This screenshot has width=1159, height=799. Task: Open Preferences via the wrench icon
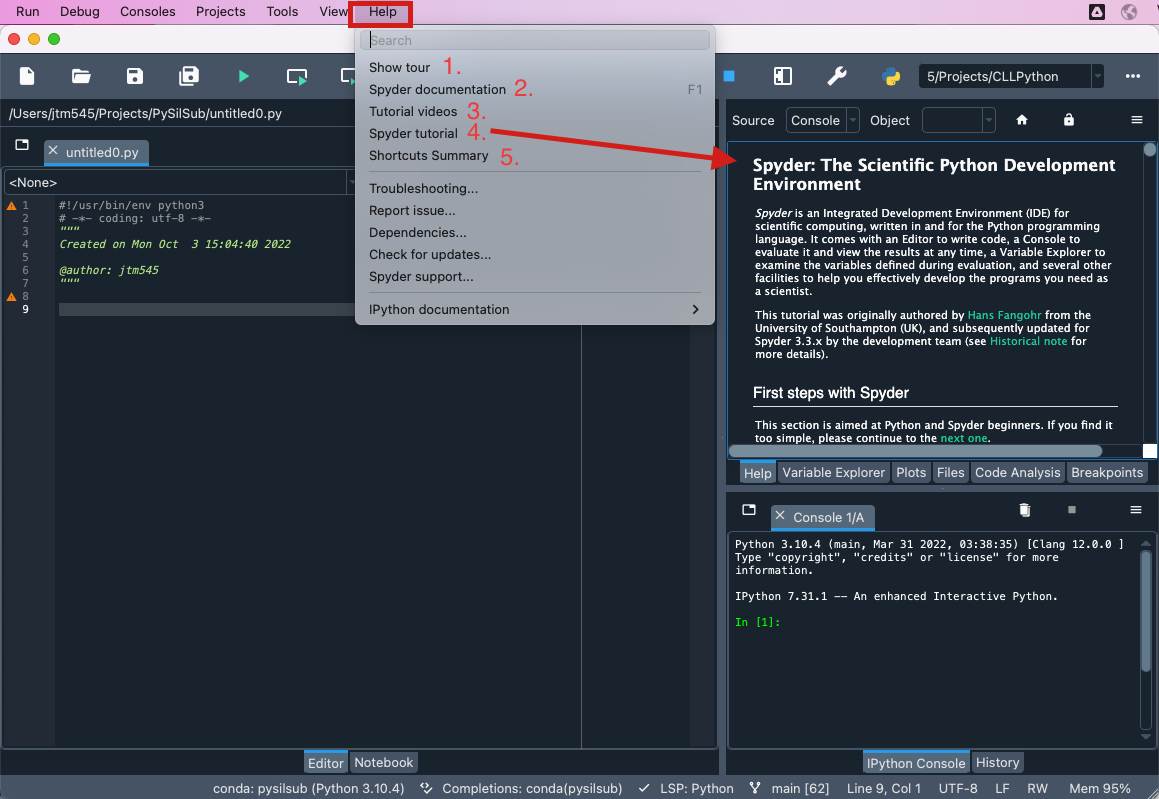(x=837, y=76)
